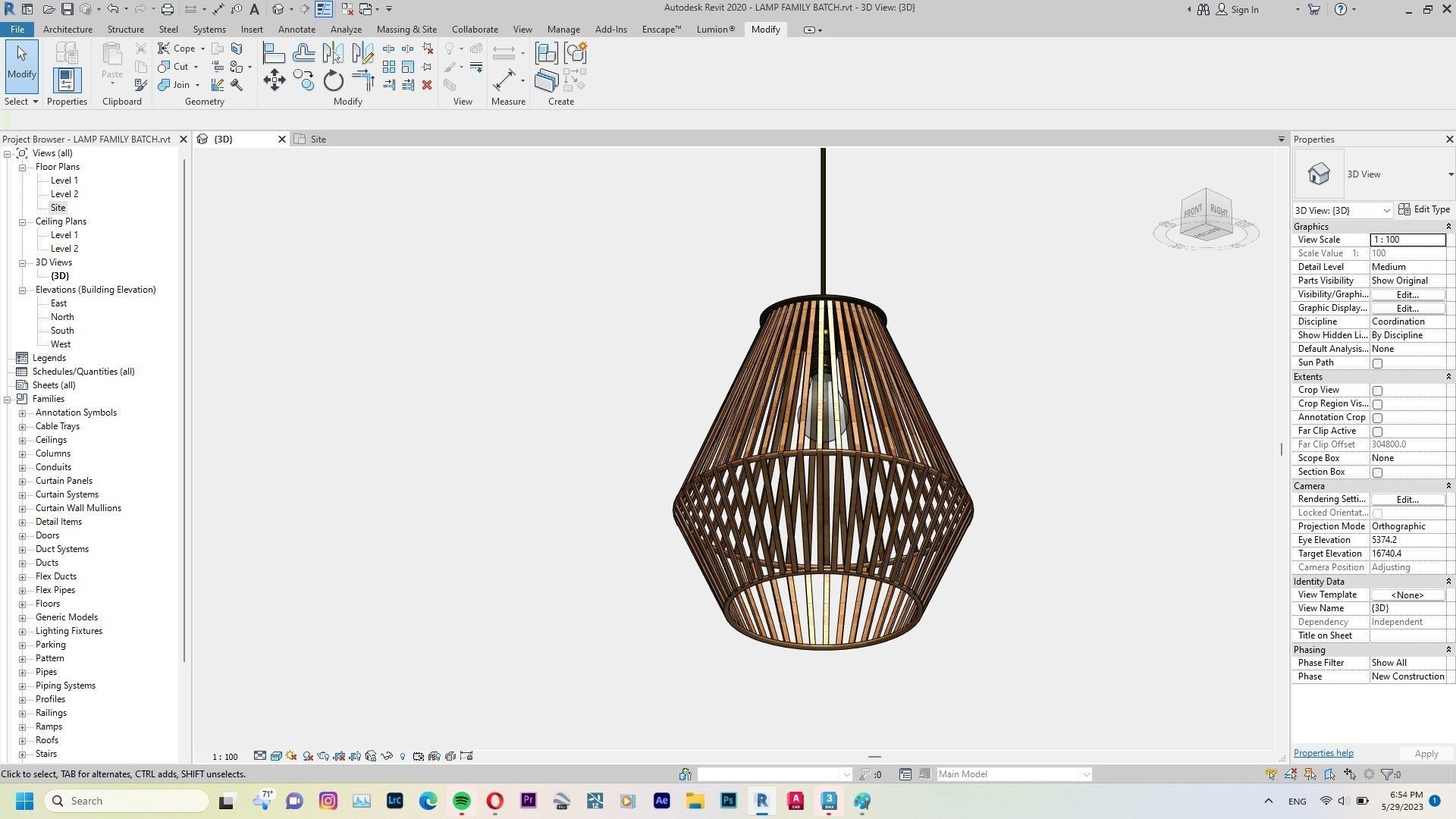Click the Create Assembly icon
Image resolution: width=1456 pixels, height=819 pixels.
click(546, 53)
